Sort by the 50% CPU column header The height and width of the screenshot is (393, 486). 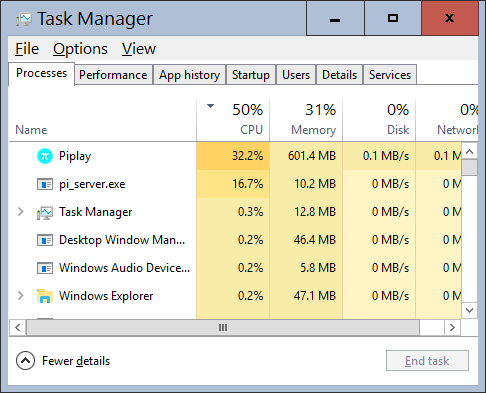pos(233,121)
